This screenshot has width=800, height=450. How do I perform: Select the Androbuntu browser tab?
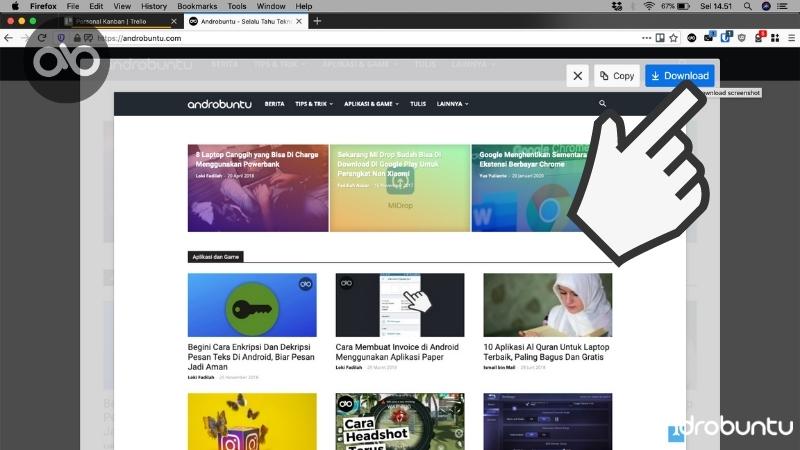[245, 21]
